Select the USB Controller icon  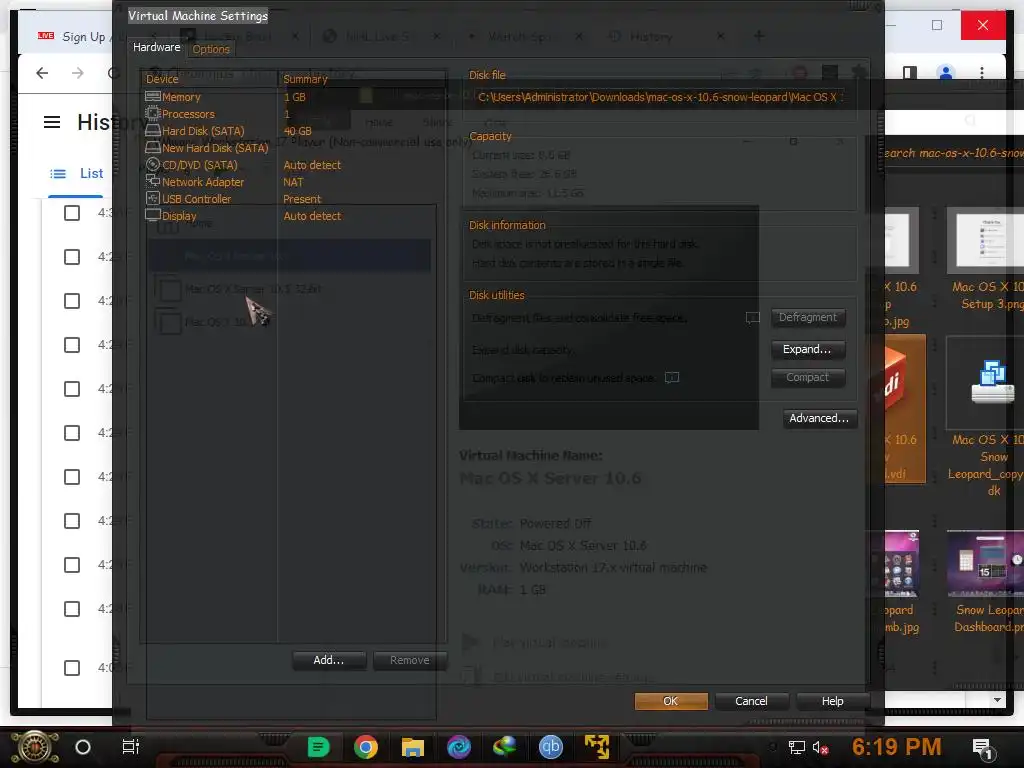point(153,198)
